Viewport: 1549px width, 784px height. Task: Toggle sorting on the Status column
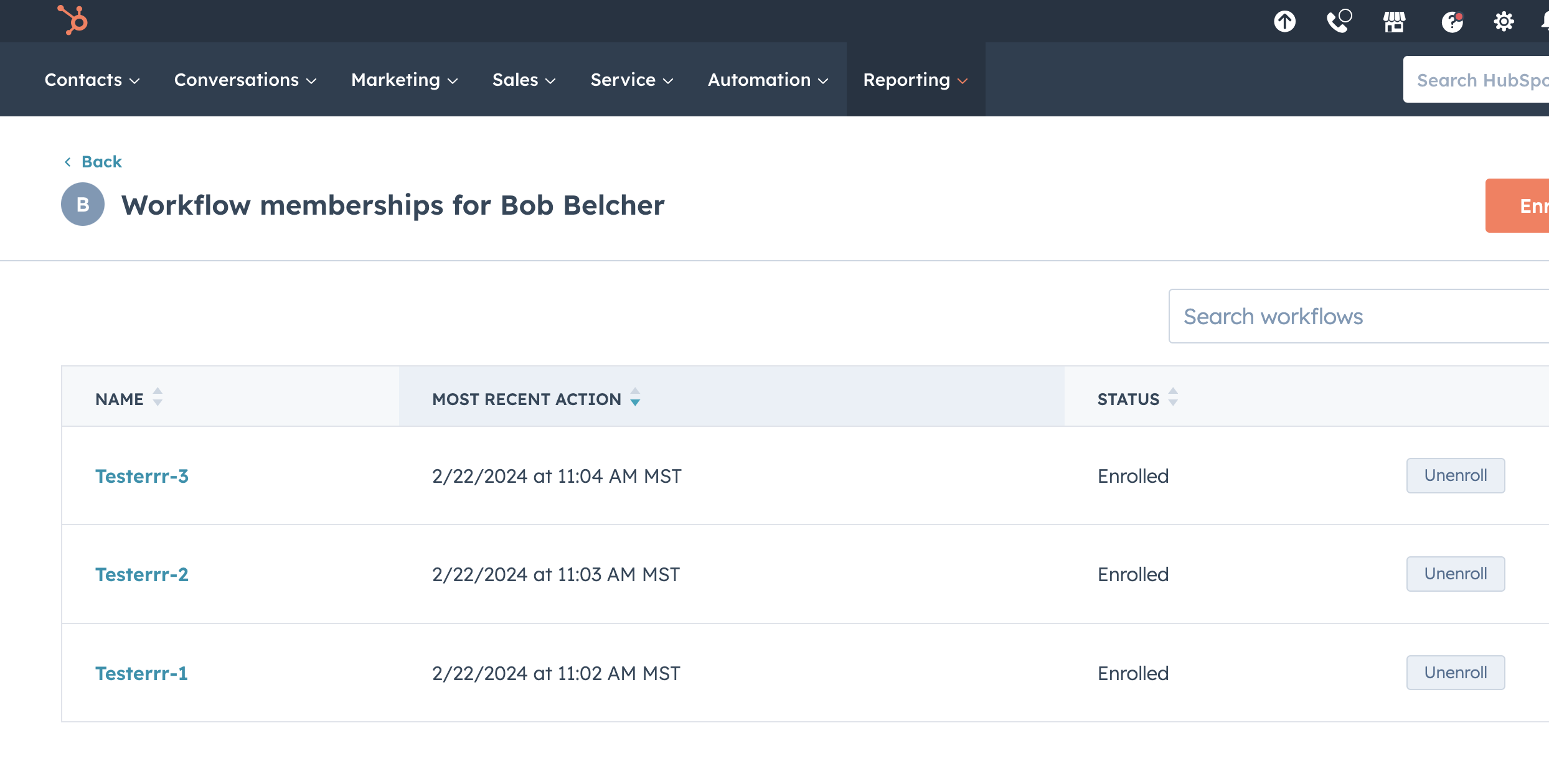pyautogui.click(x=1173, y=398)
